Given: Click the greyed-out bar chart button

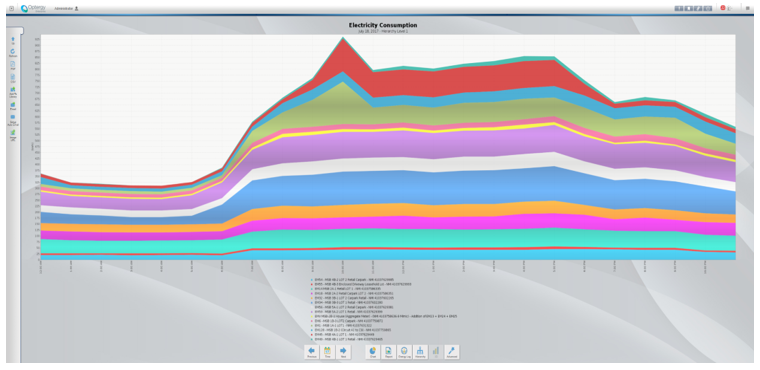Looking at the screenshot, I should pyautogui.click(x=436, y=352).
